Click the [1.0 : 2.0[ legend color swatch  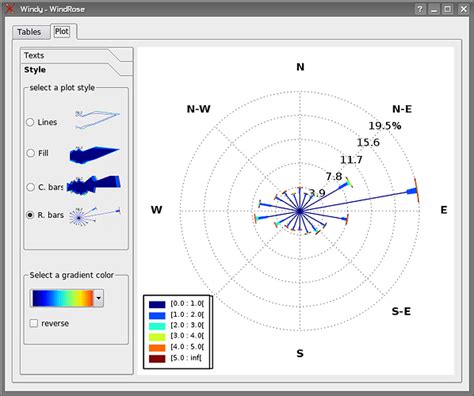pyautogui.click(x=157, y=315)
